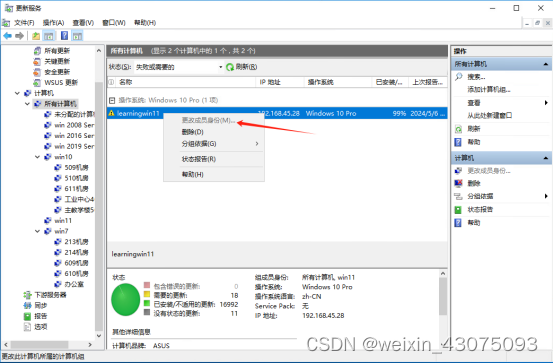
Task: Select win 2019 Ser group in tree
Action: [74, 146]
